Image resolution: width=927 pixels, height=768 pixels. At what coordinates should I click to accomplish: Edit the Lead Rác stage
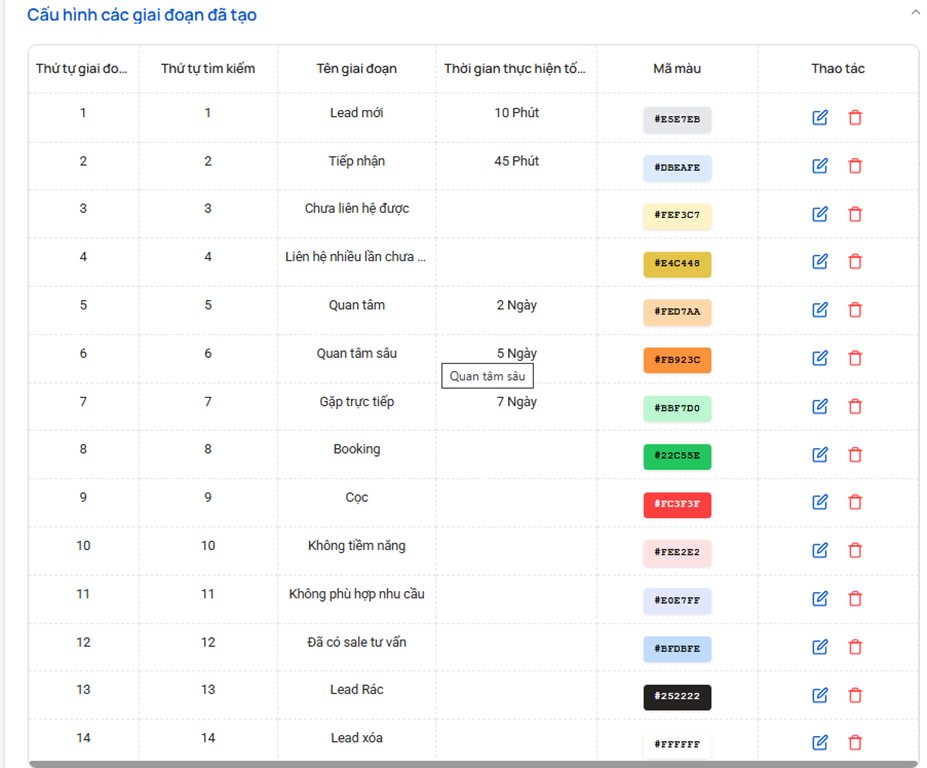pyautogui.click(x=819, y=695)
